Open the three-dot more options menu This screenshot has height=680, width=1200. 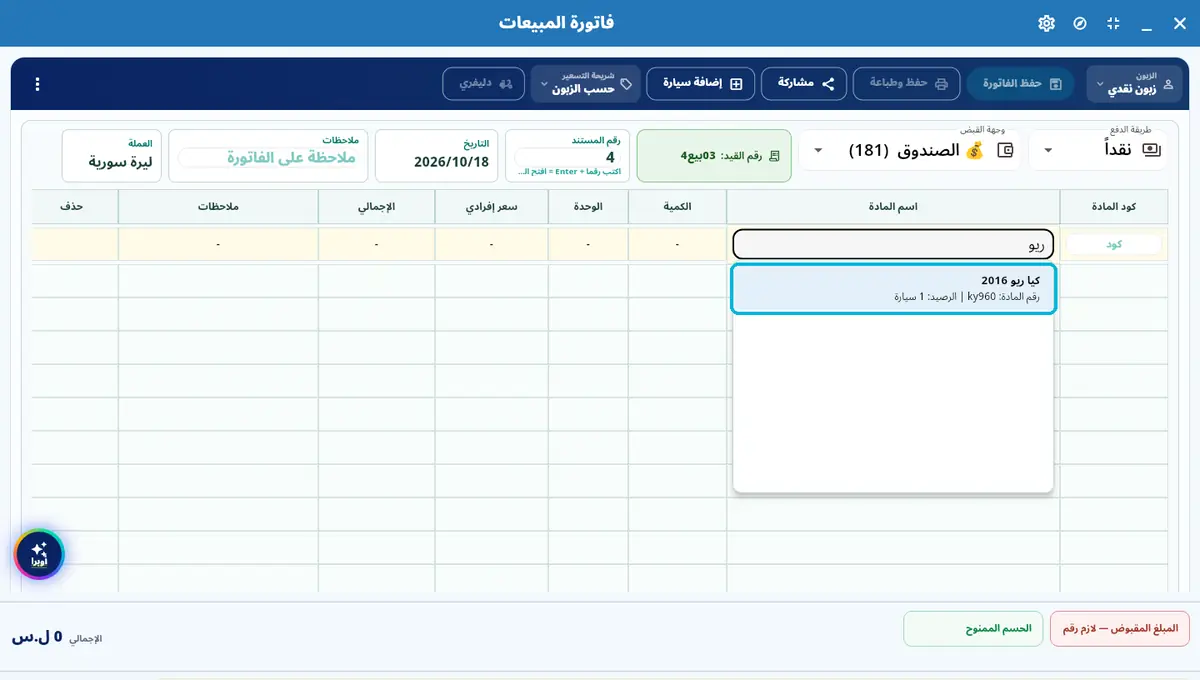click(37, 84)
